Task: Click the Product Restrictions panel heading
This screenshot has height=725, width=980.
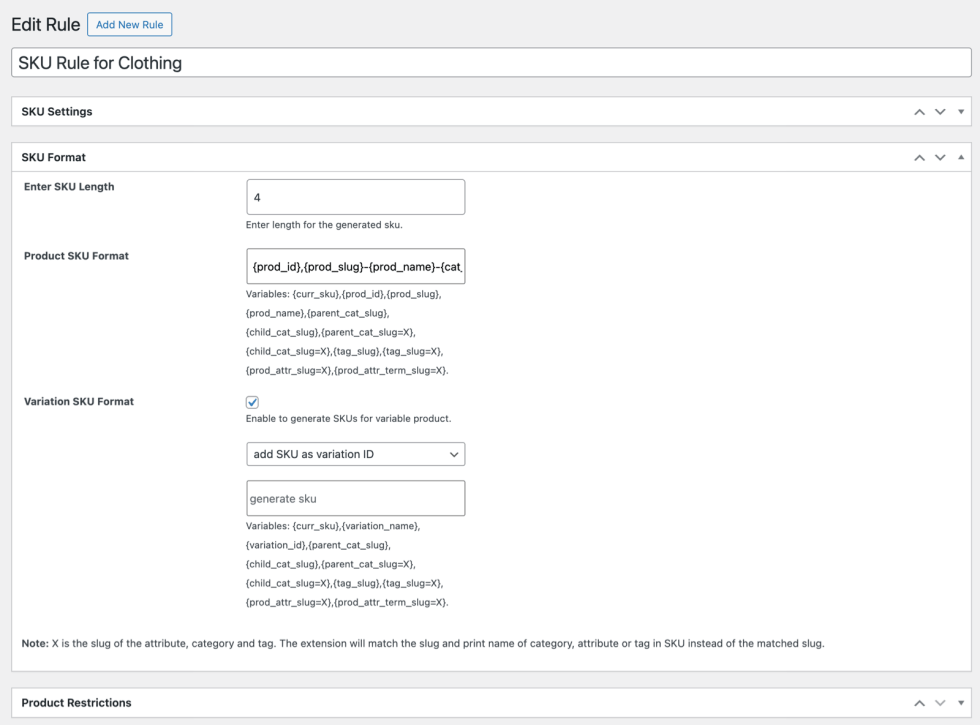Action: 76,703
